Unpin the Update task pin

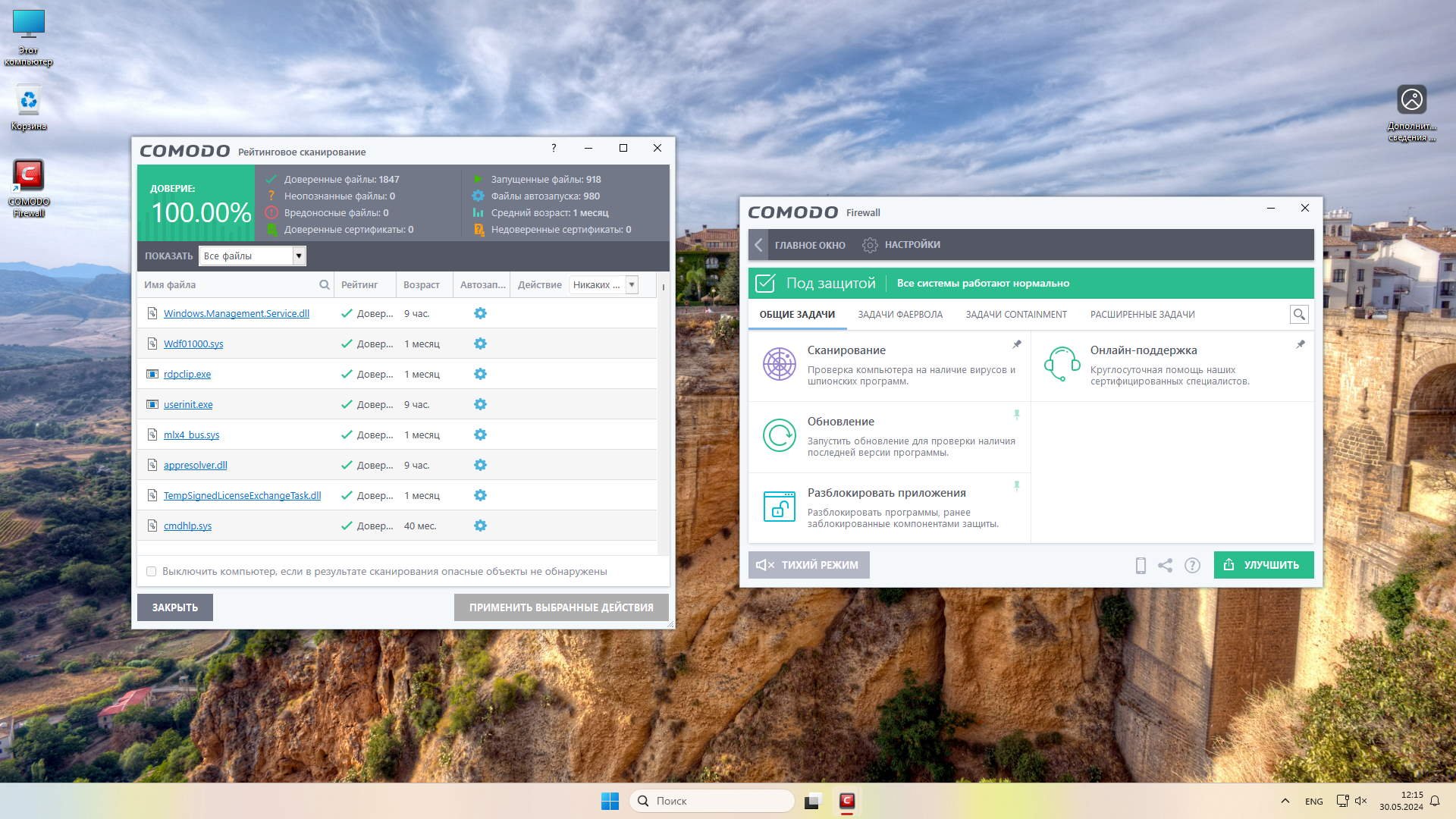[1017, 415]
